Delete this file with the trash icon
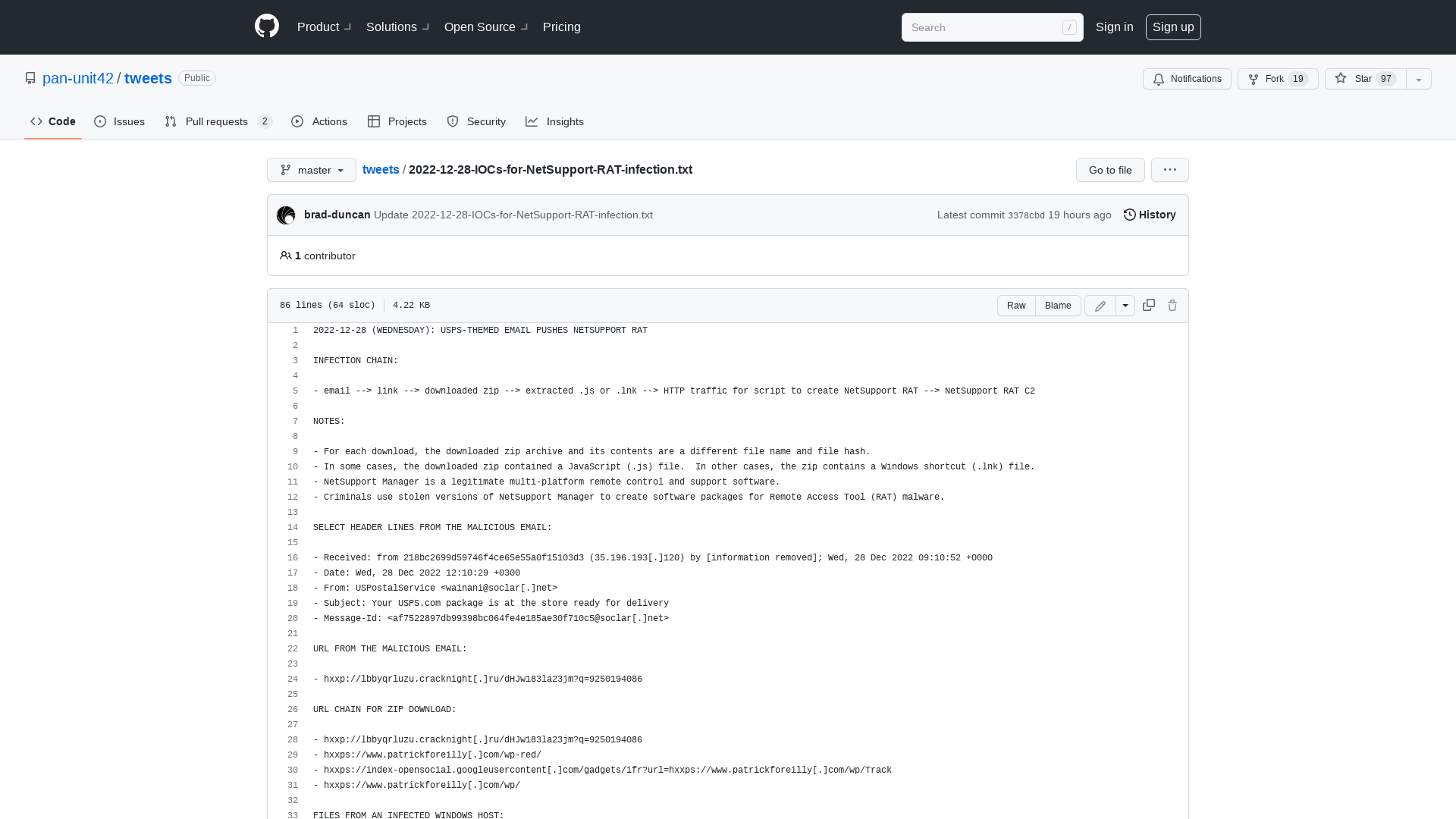 1172,305
